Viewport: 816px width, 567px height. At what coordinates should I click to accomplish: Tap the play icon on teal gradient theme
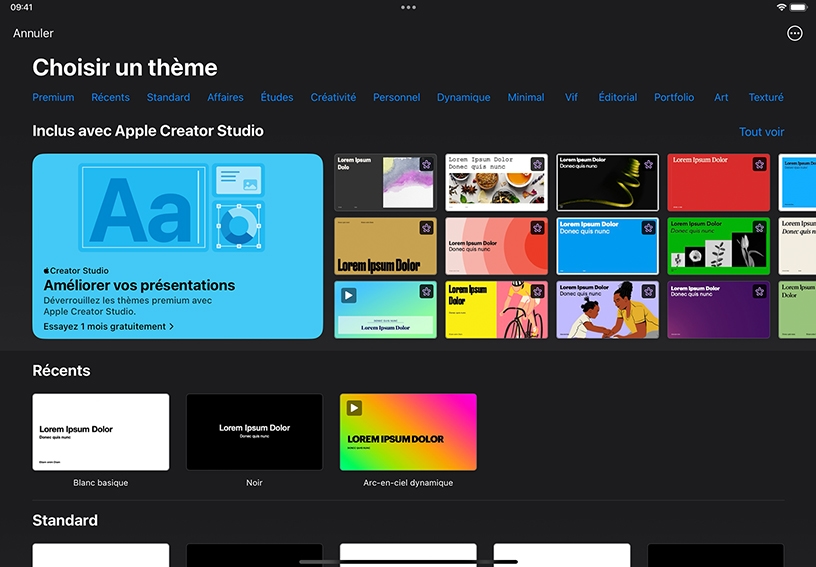click(x=349, y=295)
